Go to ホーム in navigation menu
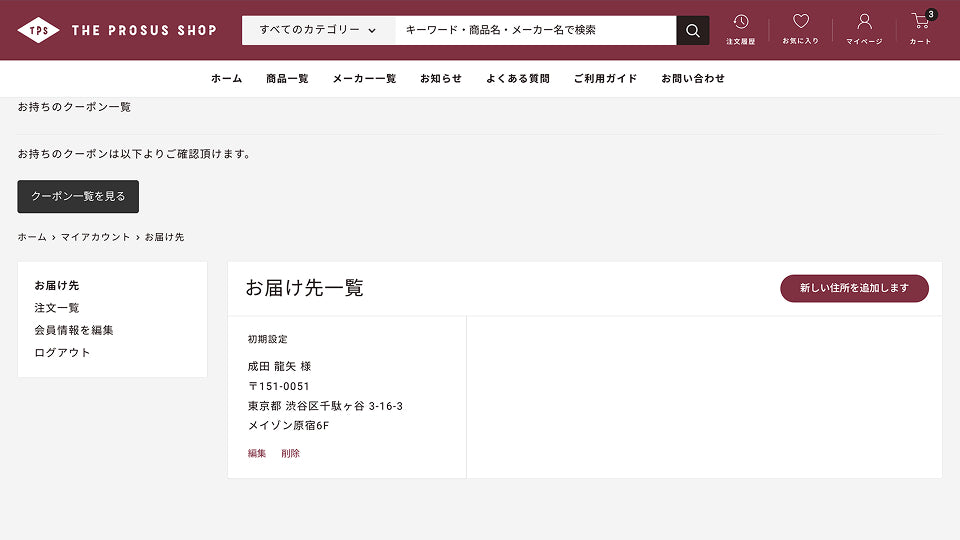This screenshot has height=540, width=960. click(226, 78)
